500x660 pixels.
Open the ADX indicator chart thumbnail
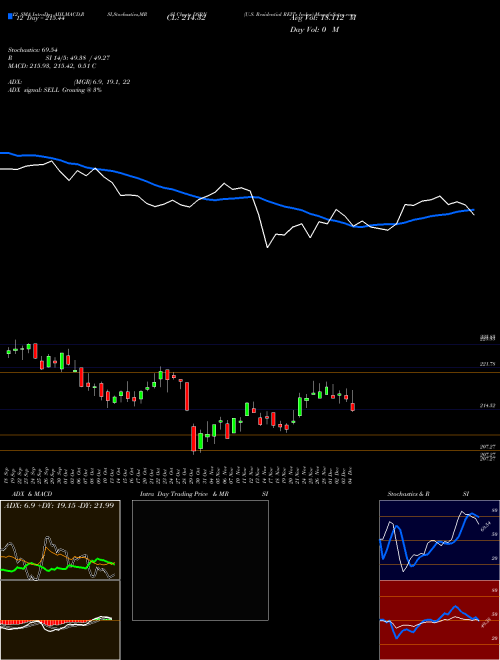click(60, 540)
